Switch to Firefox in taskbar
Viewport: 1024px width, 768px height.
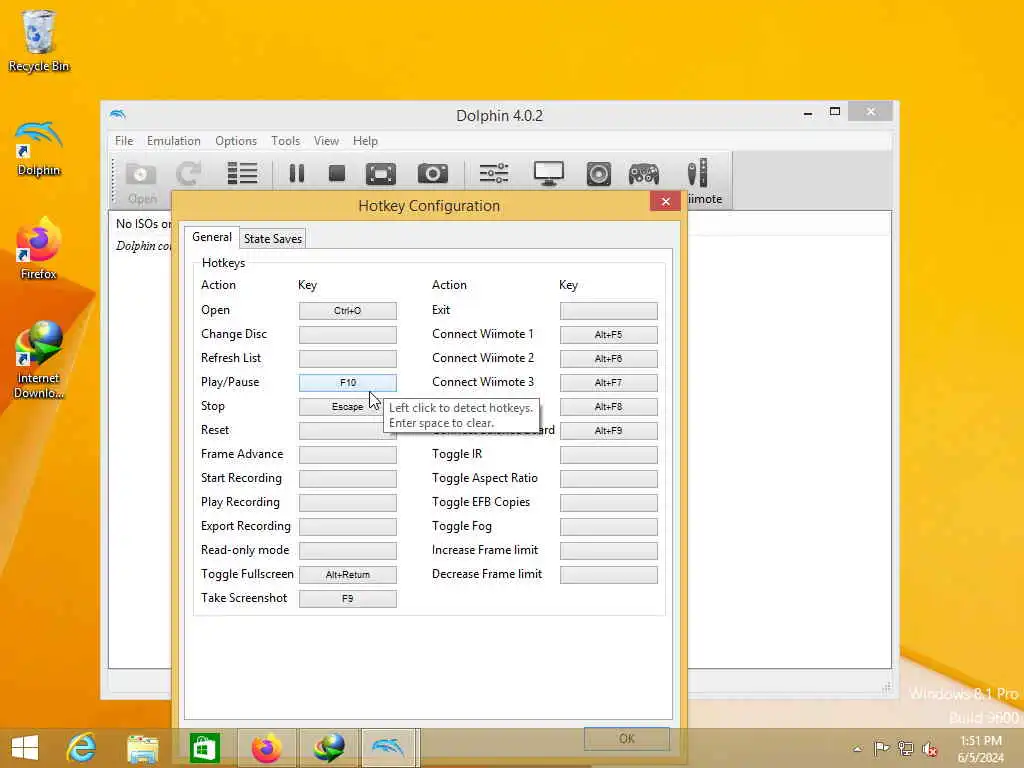coord(266,748)
